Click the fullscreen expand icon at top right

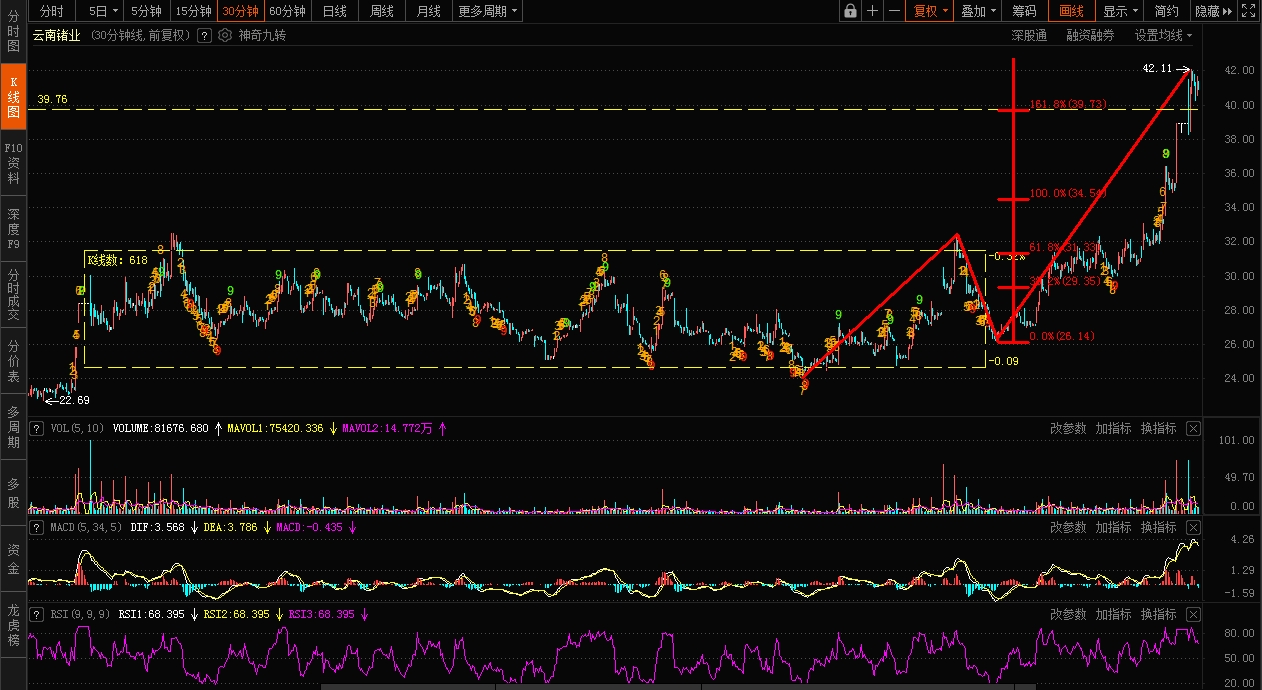click(x=1247, y=11)
